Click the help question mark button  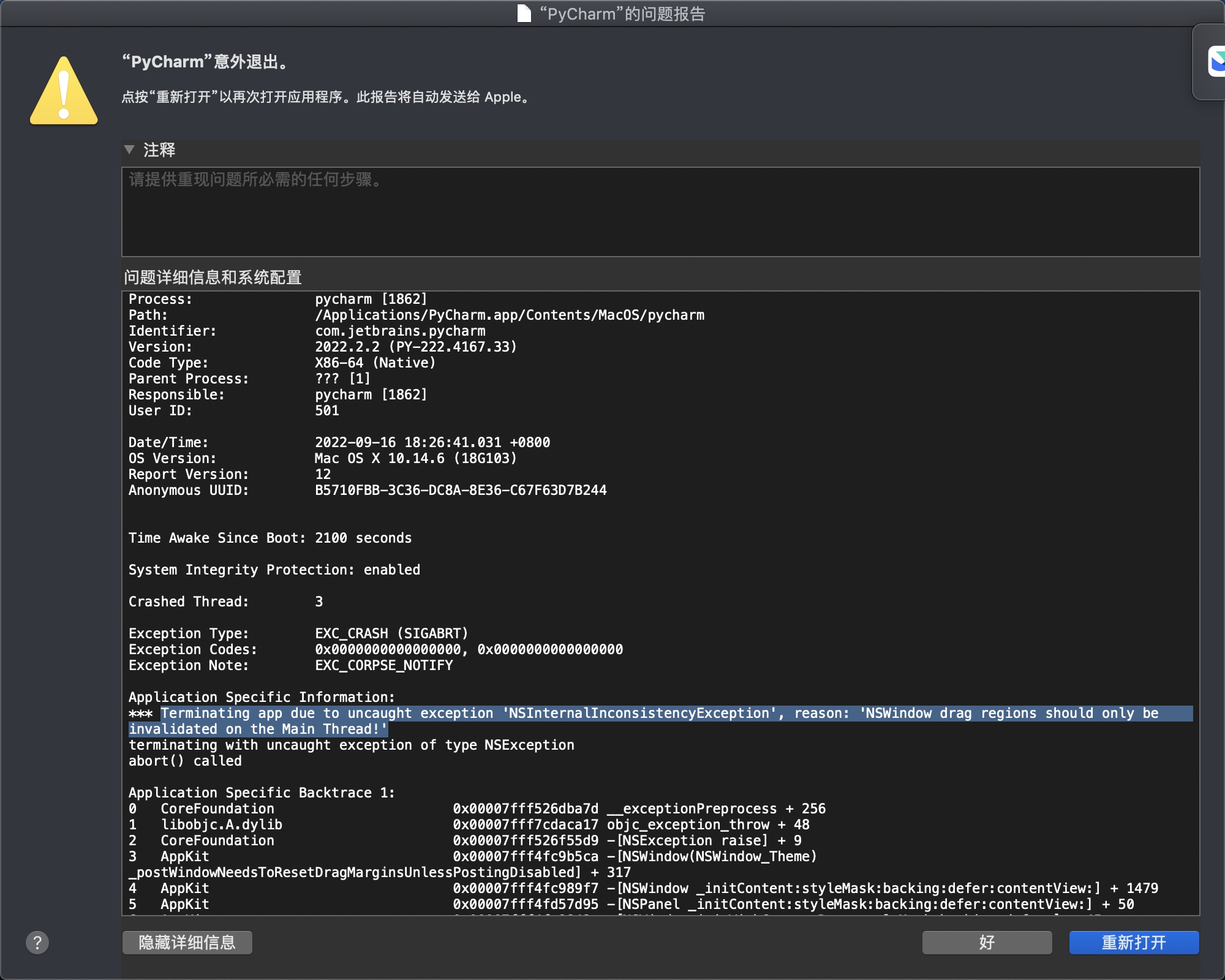(37, 943)
